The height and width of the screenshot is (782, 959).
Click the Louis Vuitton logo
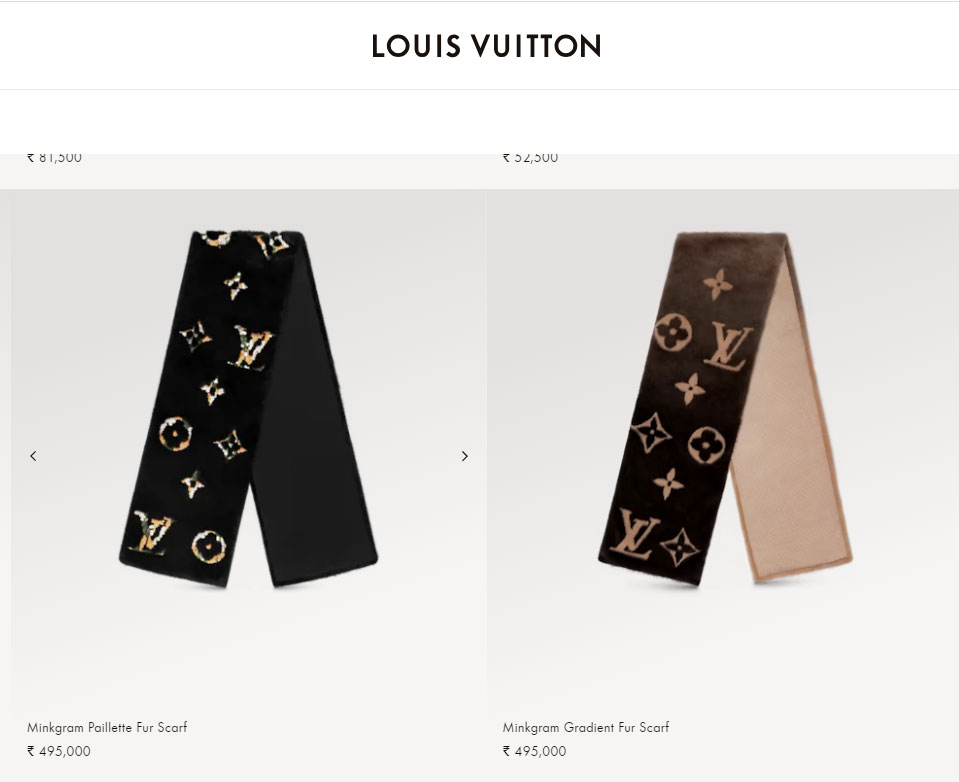point(486,46)
